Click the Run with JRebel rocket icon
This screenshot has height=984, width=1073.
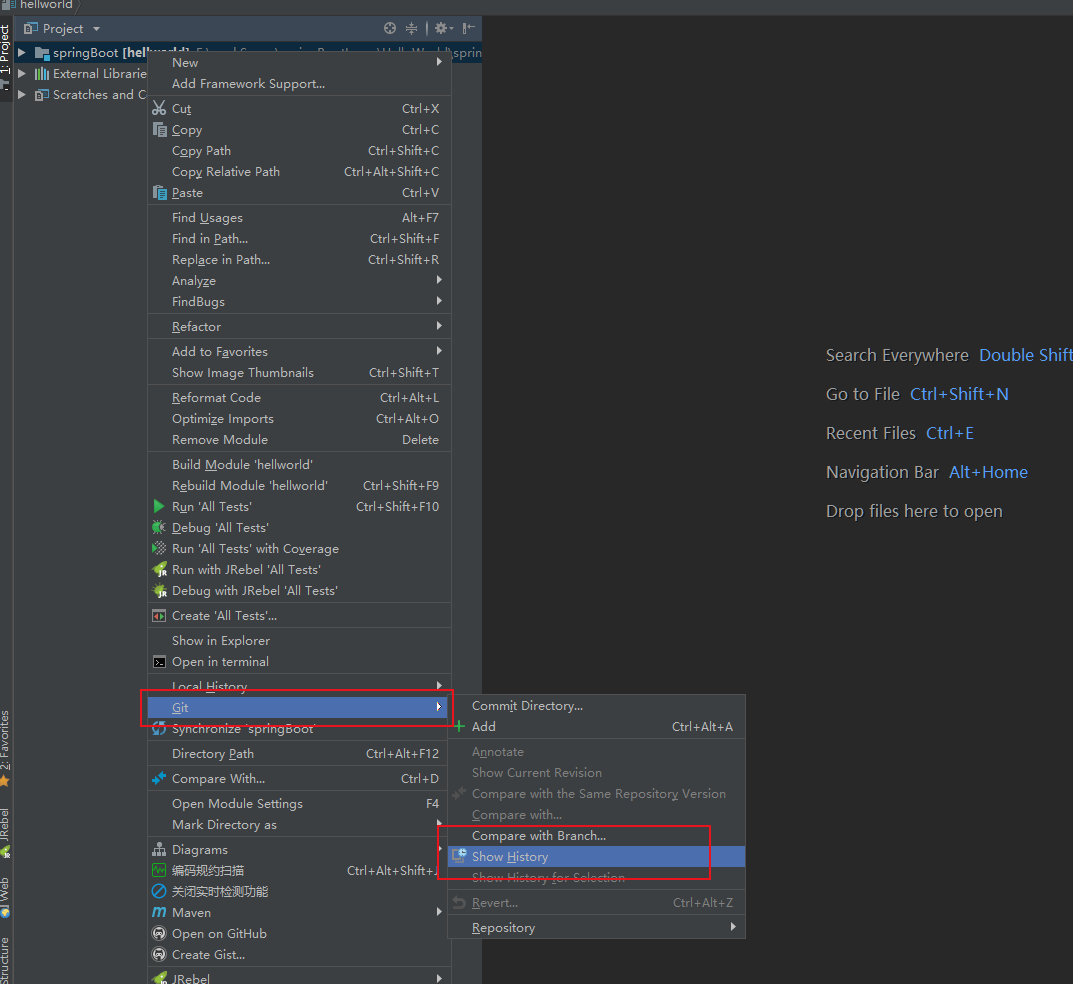pyautogui.click(x=159, y=569)
